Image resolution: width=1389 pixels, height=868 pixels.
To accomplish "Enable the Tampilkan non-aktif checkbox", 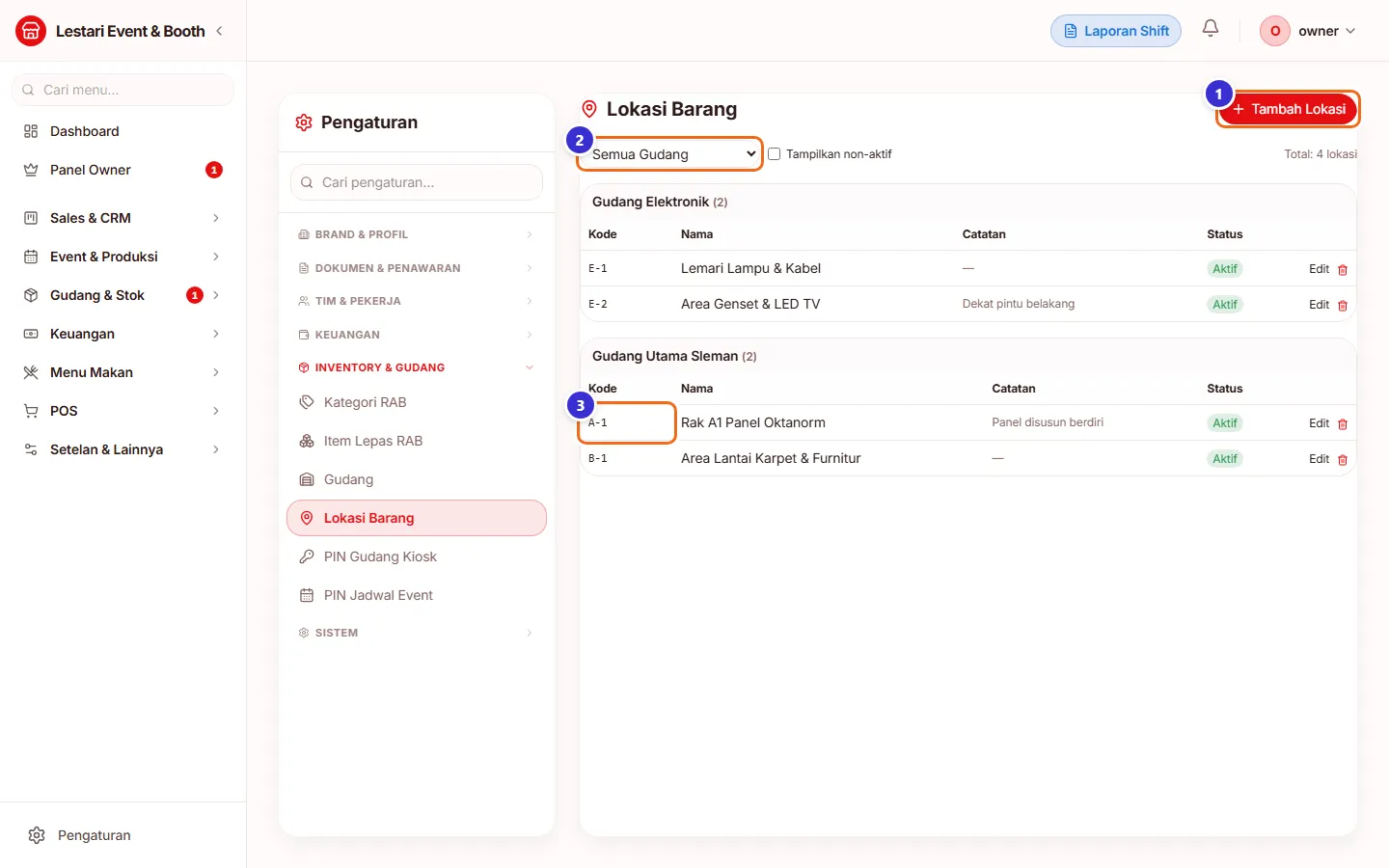I will tap(774, 154).
